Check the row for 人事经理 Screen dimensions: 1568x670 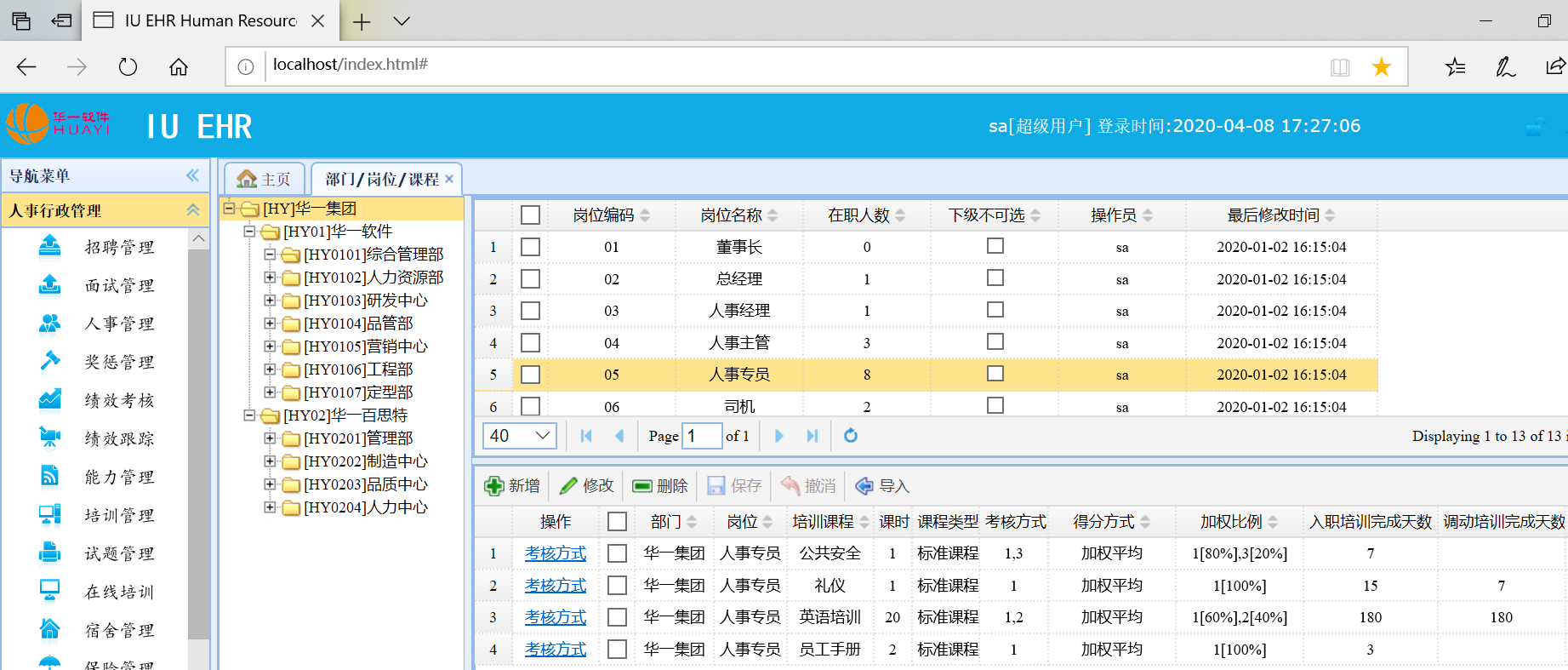coord(531,311)
